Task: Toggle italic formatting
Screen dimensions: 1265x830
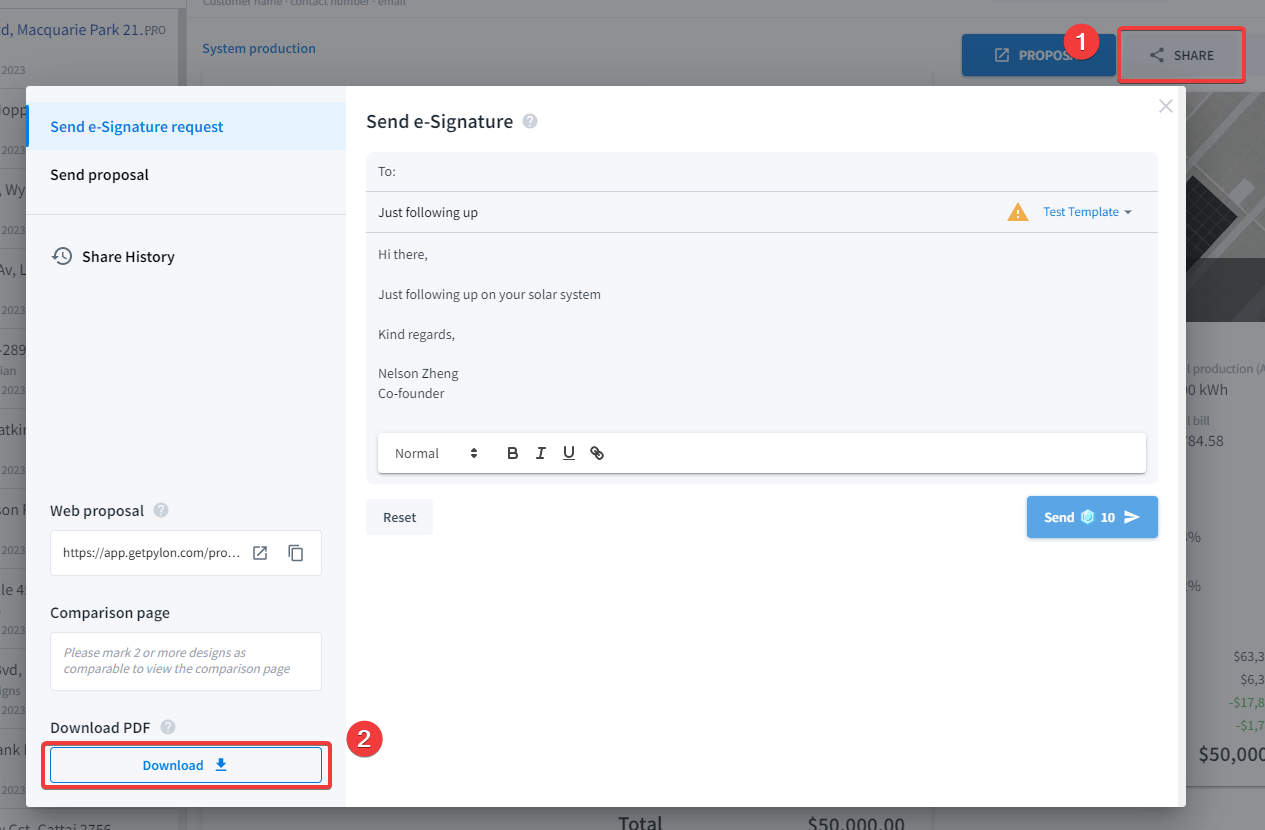Action: click(541, 453)
